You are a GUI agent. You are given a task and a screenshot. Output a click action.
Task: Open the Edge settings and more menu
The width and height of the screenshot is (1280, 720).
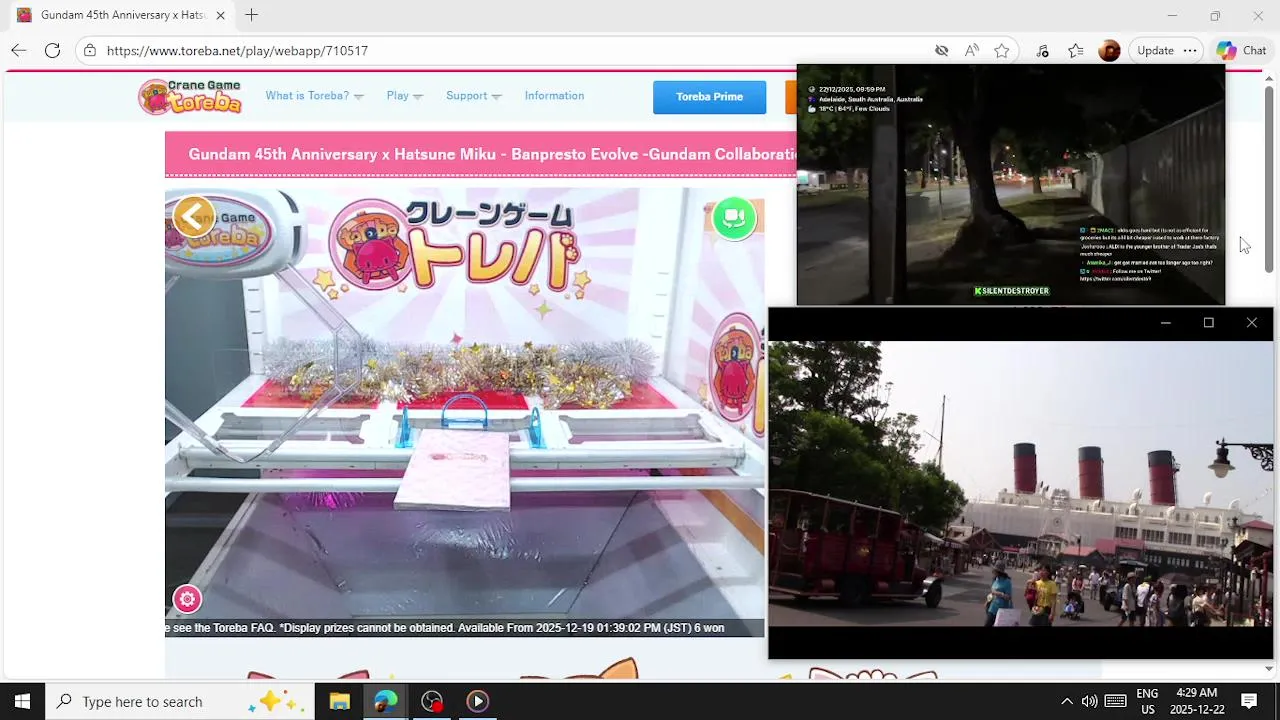click(1189, 50)
